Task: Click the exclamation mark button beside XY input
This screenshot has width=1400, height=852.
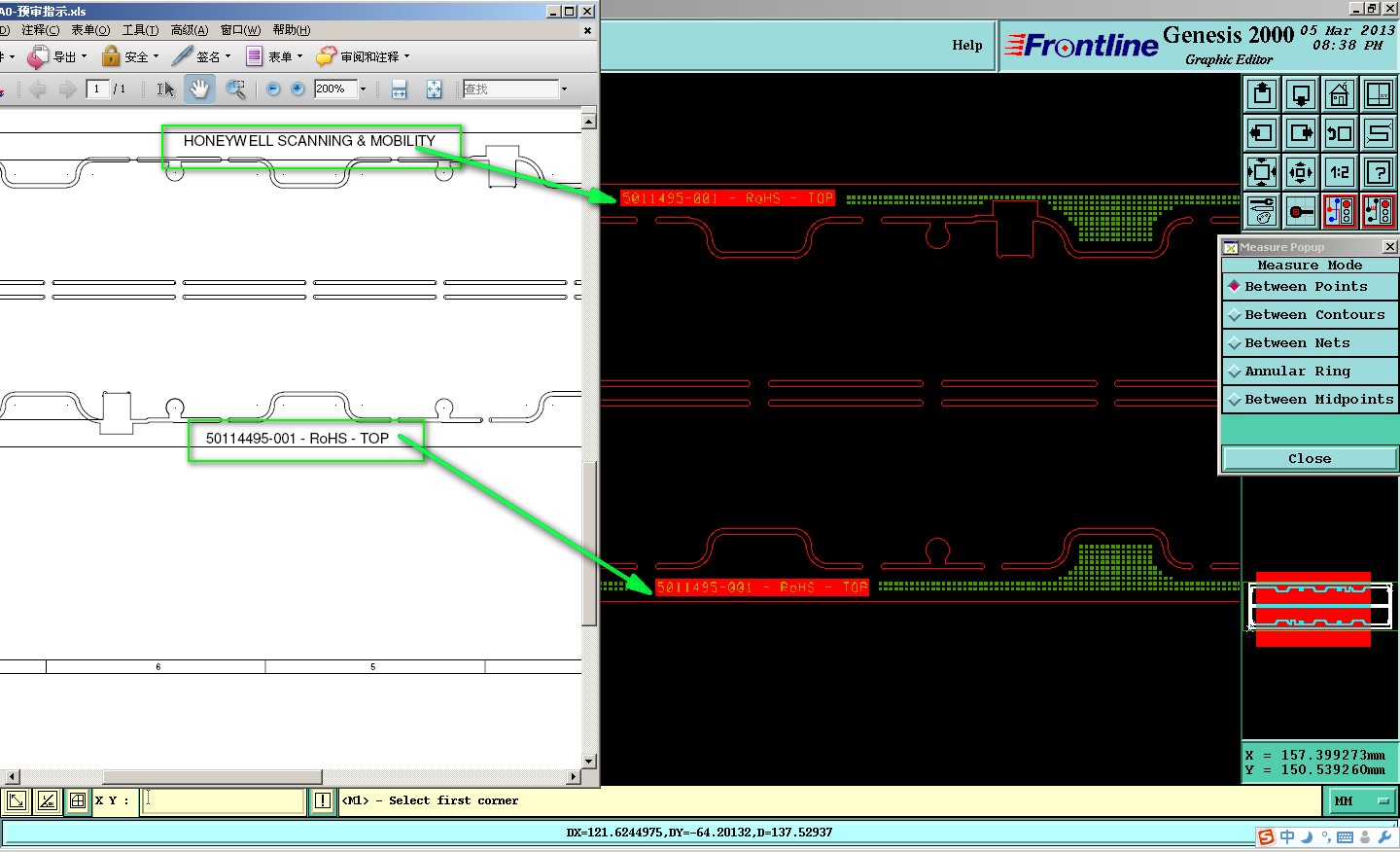Action: (323, 800)
